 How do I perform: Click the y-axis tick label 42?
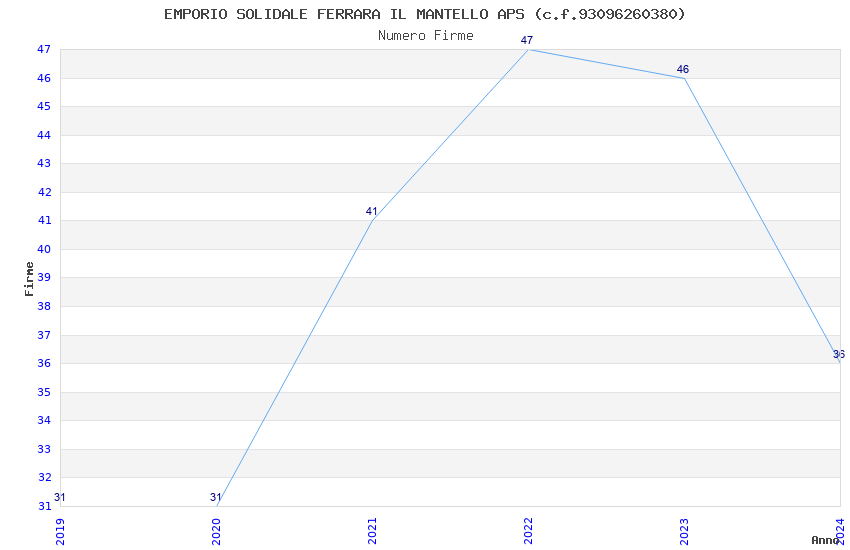pyautogui.click(x=44, y=192)
